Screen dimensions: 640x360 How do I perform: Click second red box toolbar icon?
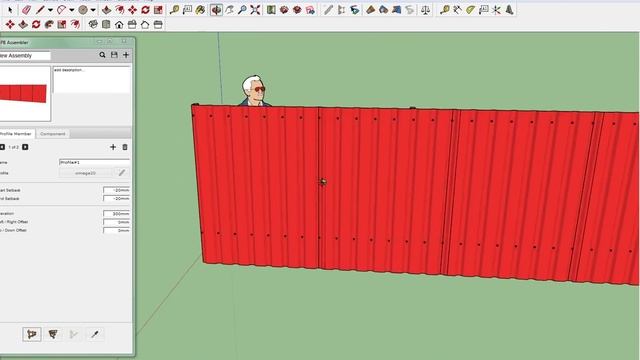297,10
